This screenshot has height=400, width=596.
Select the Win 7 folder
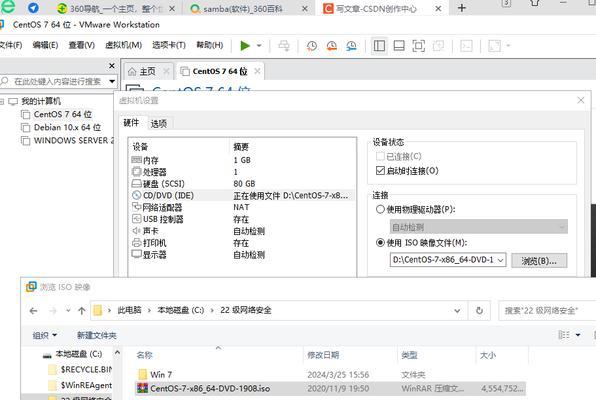[x=331, y=375]
